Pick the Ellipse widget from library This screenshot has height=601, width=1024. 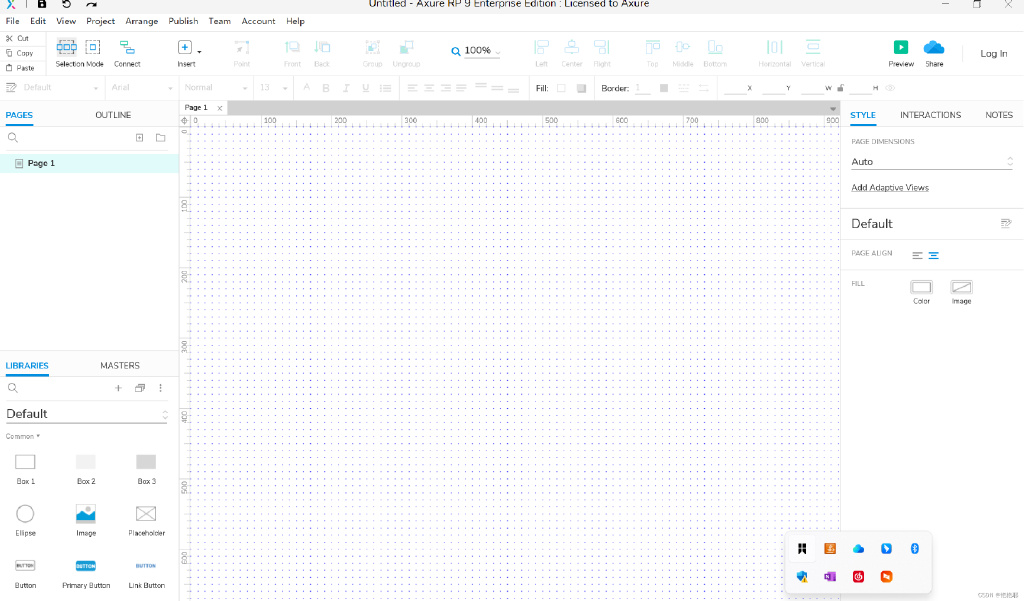[x=25, y=514]
